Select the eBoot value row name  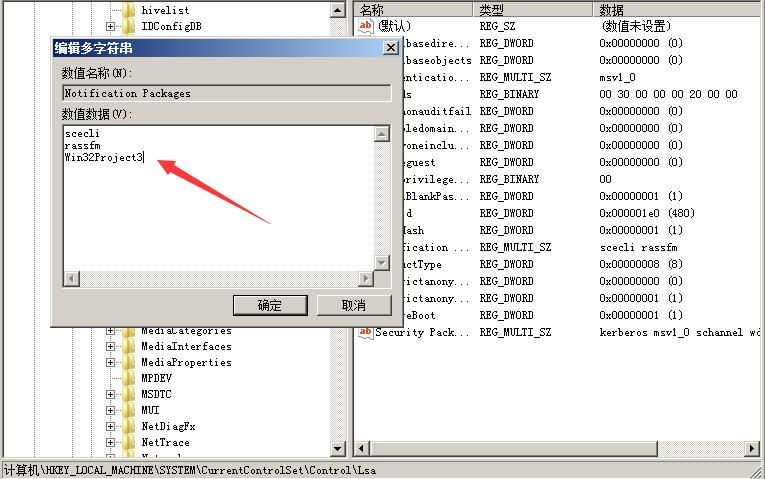click(x=419, y=315)
